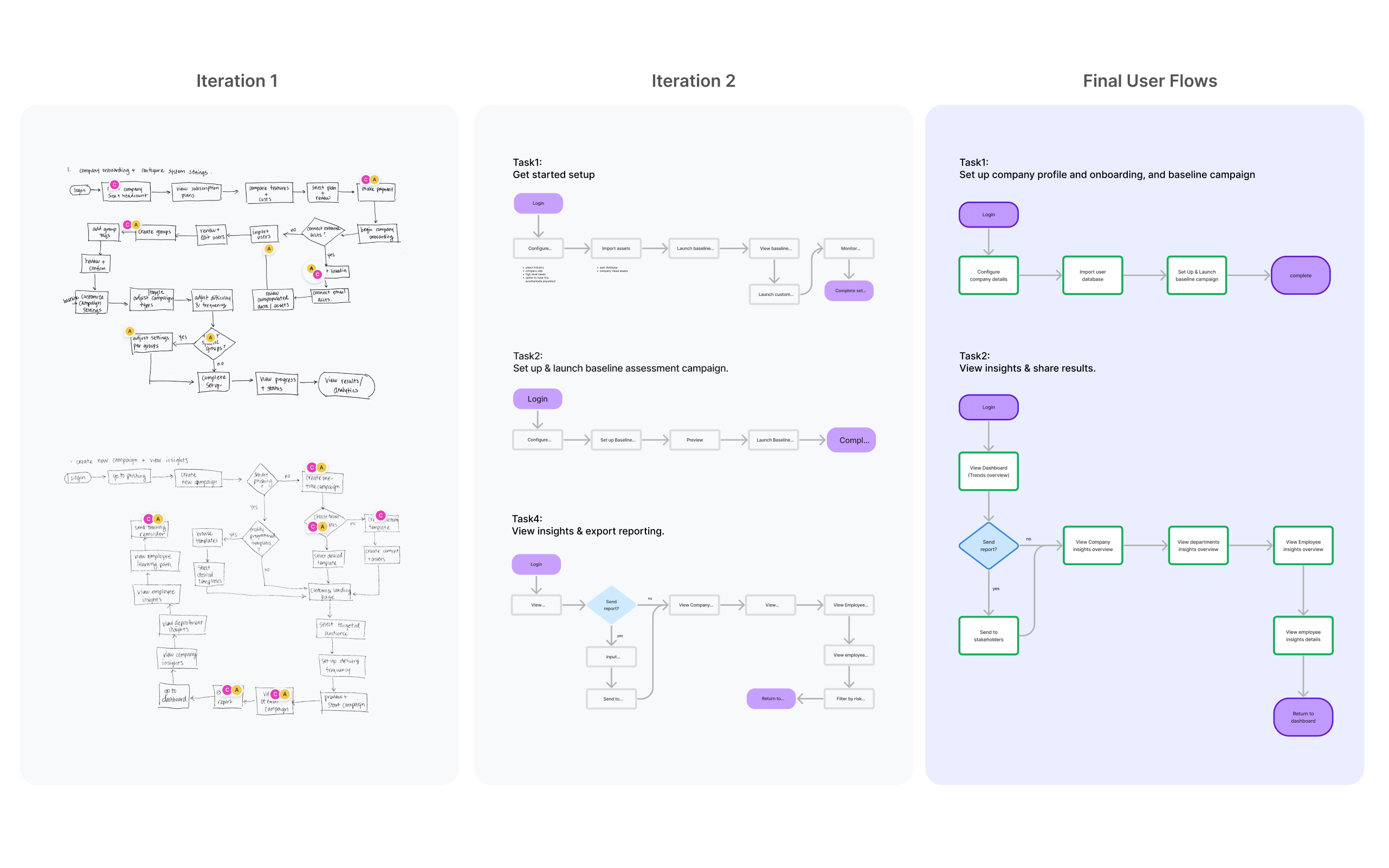Viewport: 1389px width, 868px height.
Task: Click yellow A badge beside adjust settings per groups
Action: [x=130, y=331]
